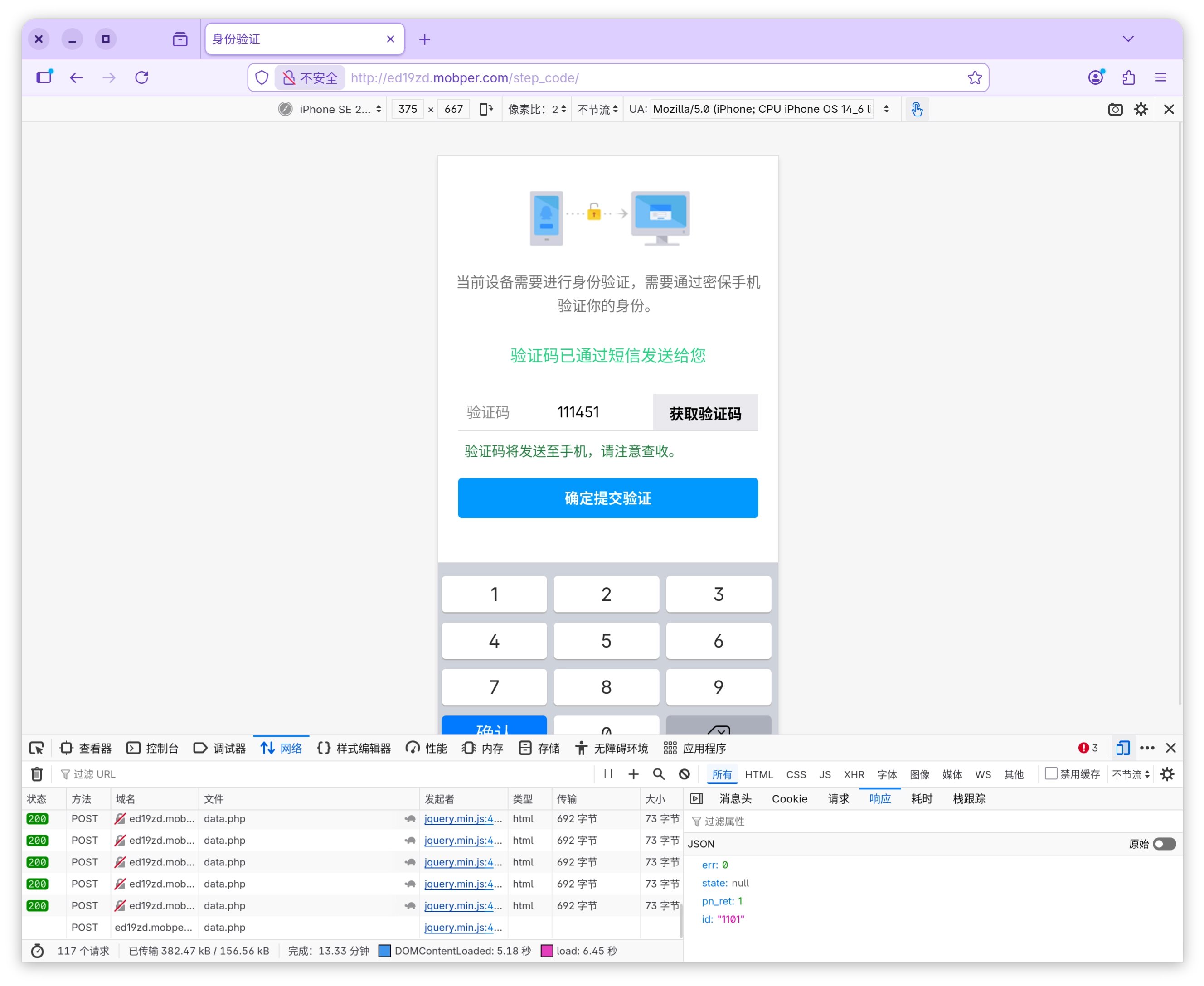Image resolution: width=1204 pixels, height=986 pixels.
Task: Toggle request blocking in network panel
Action: click(684, 773)
